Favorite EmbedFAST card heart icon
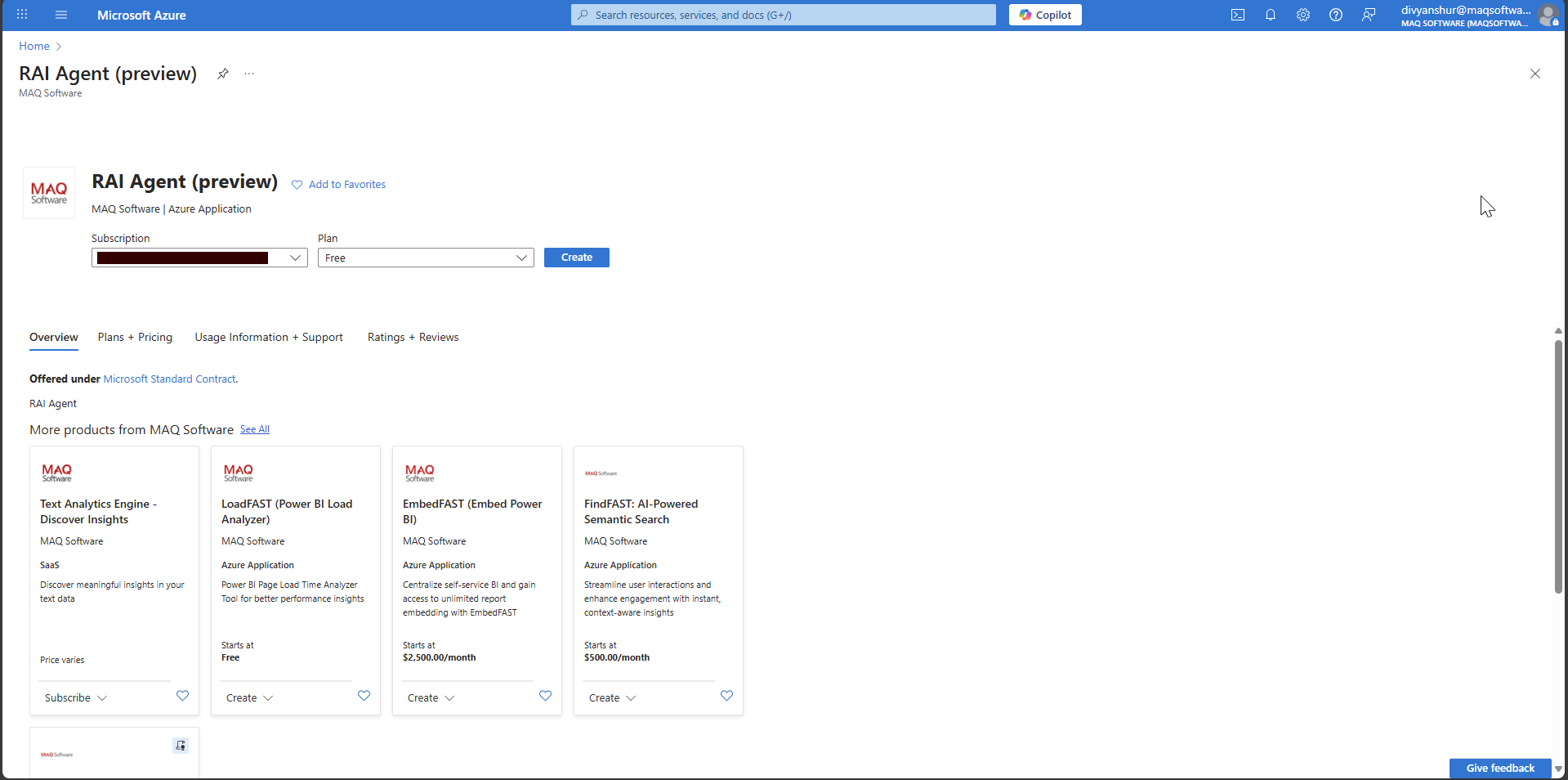Image resolution: width=1568 pixels, height=780 pixels. pos(545,696)
